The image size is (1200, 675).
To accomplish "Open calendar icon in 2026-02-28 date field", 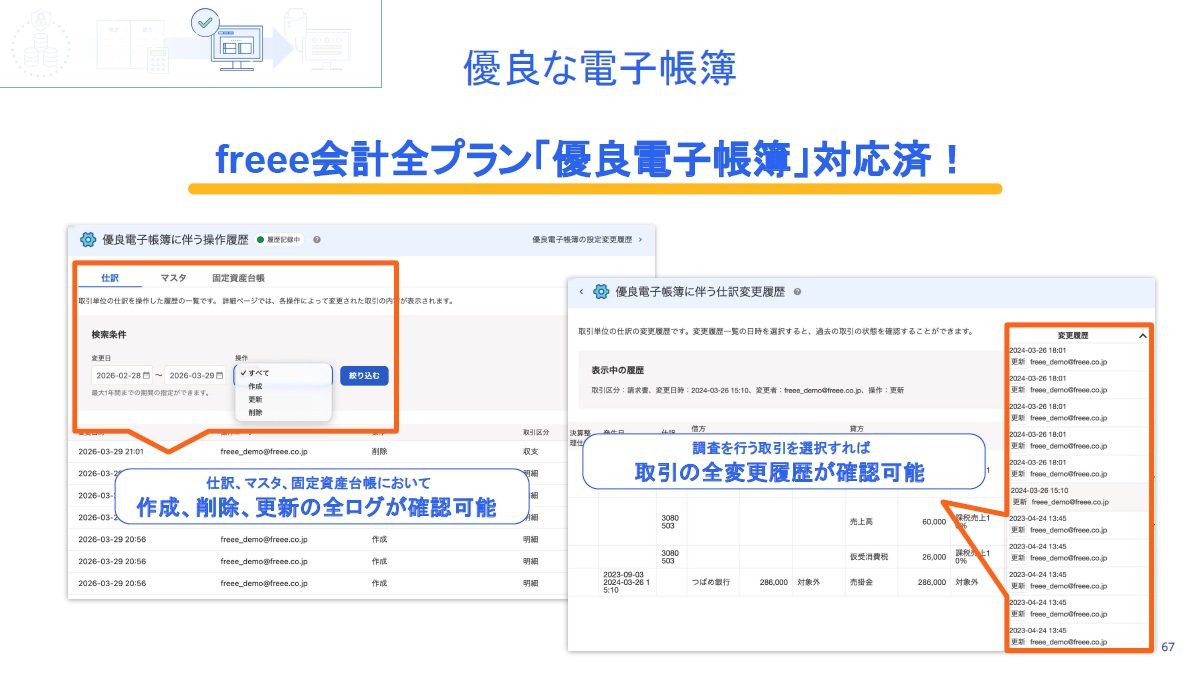I will pyautogui.click(x=146, y=376).
